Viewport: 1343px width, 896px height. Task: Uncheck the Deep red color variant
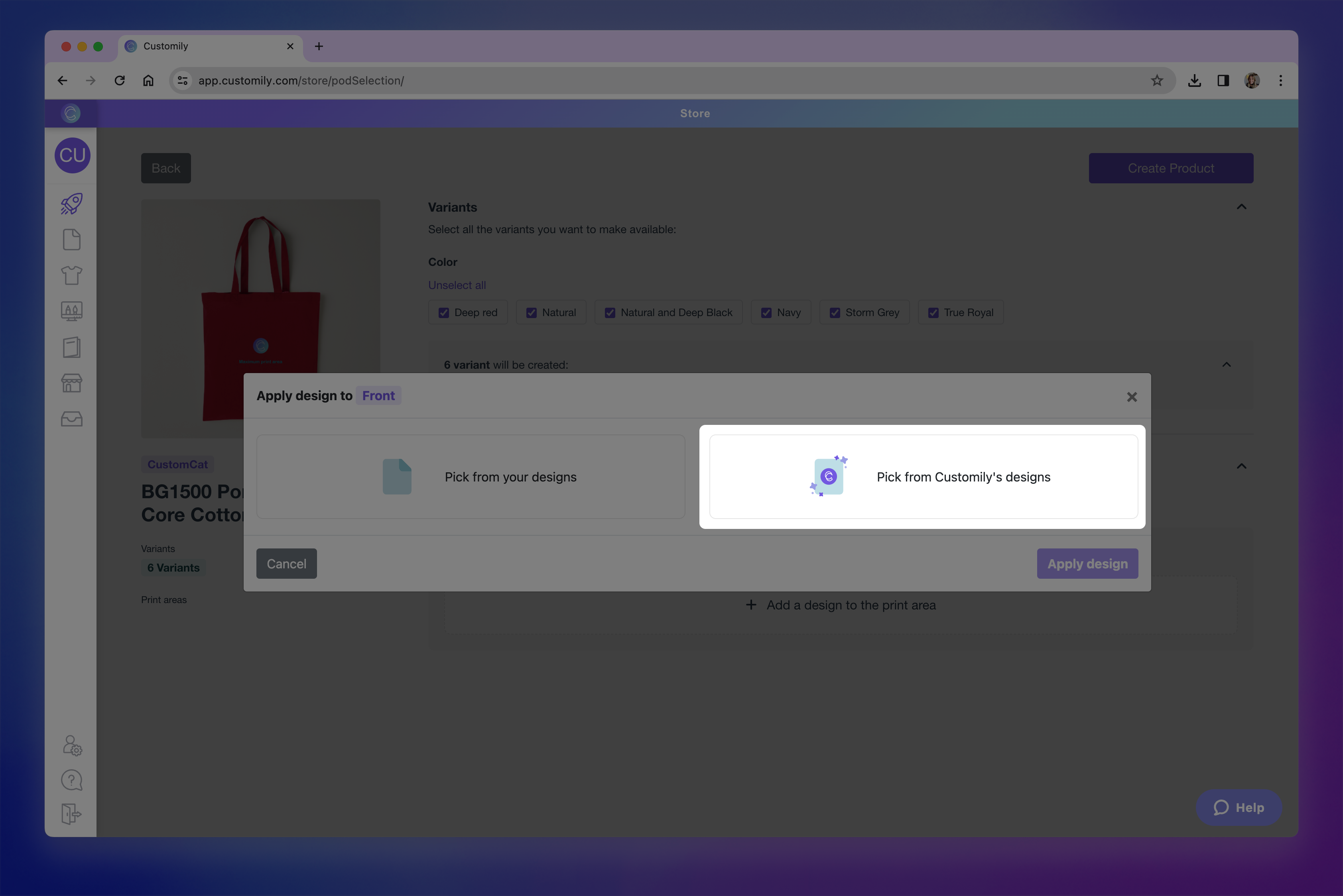click(x=444, y=312)
